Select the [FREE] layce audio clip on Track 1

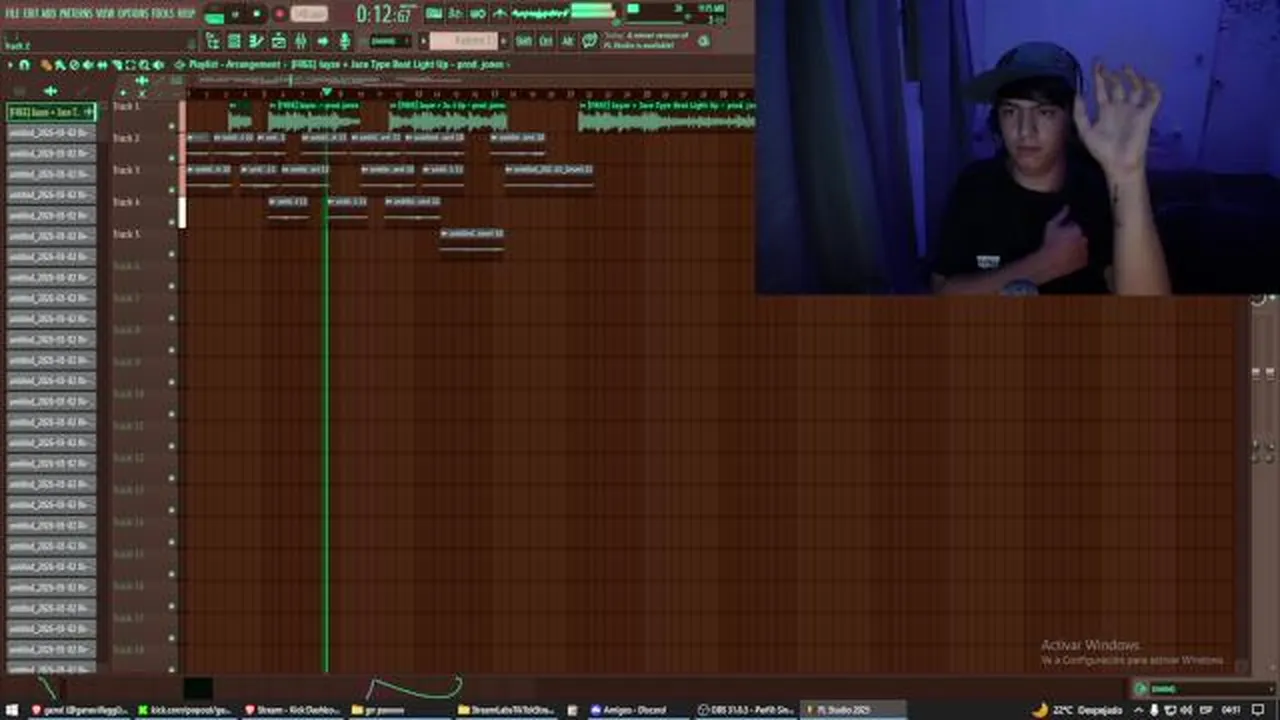click(x=313, y=116)
